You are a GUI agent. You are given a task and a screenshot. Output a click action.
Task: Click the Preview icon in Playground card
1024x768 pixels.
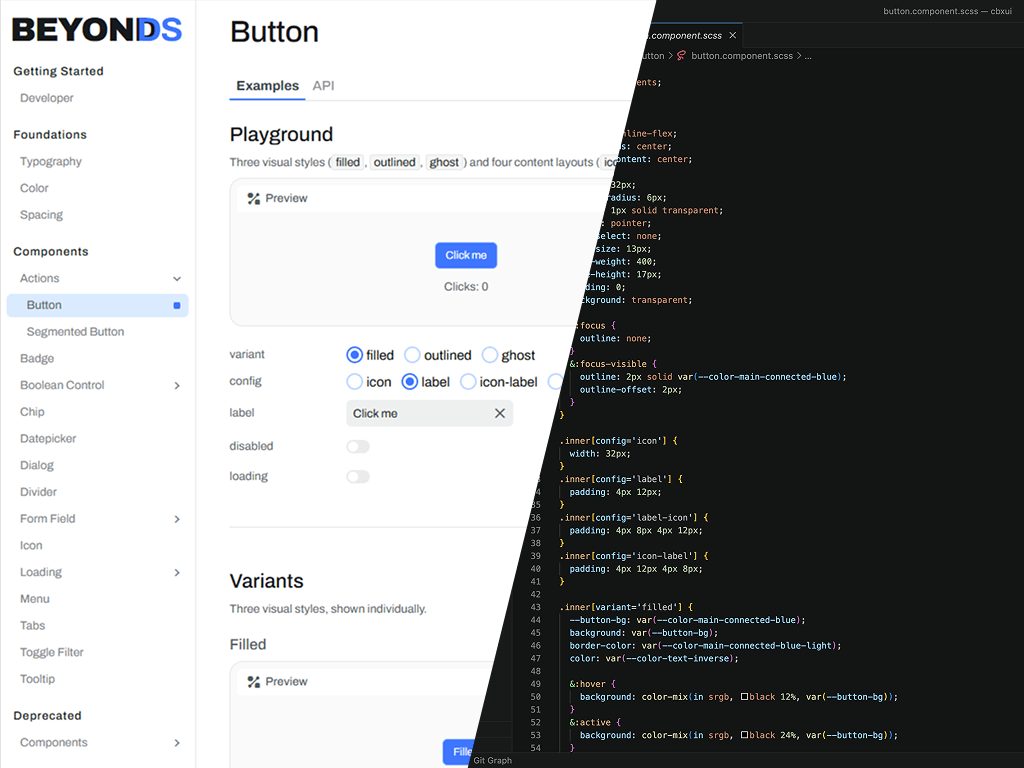pyautogui.click(x=254, y=199)
